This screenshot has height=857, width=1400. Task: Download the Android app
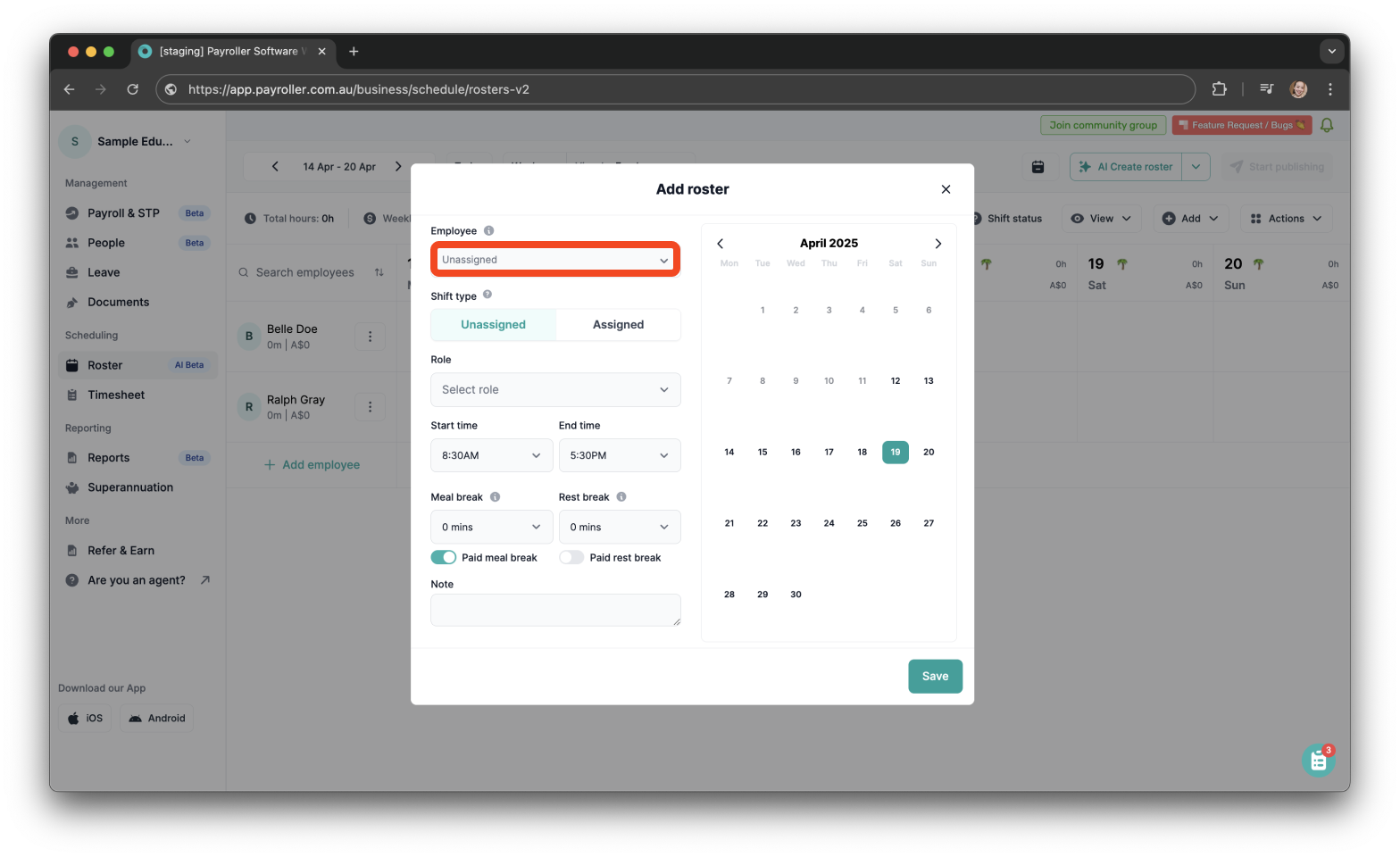click(156, 719)
